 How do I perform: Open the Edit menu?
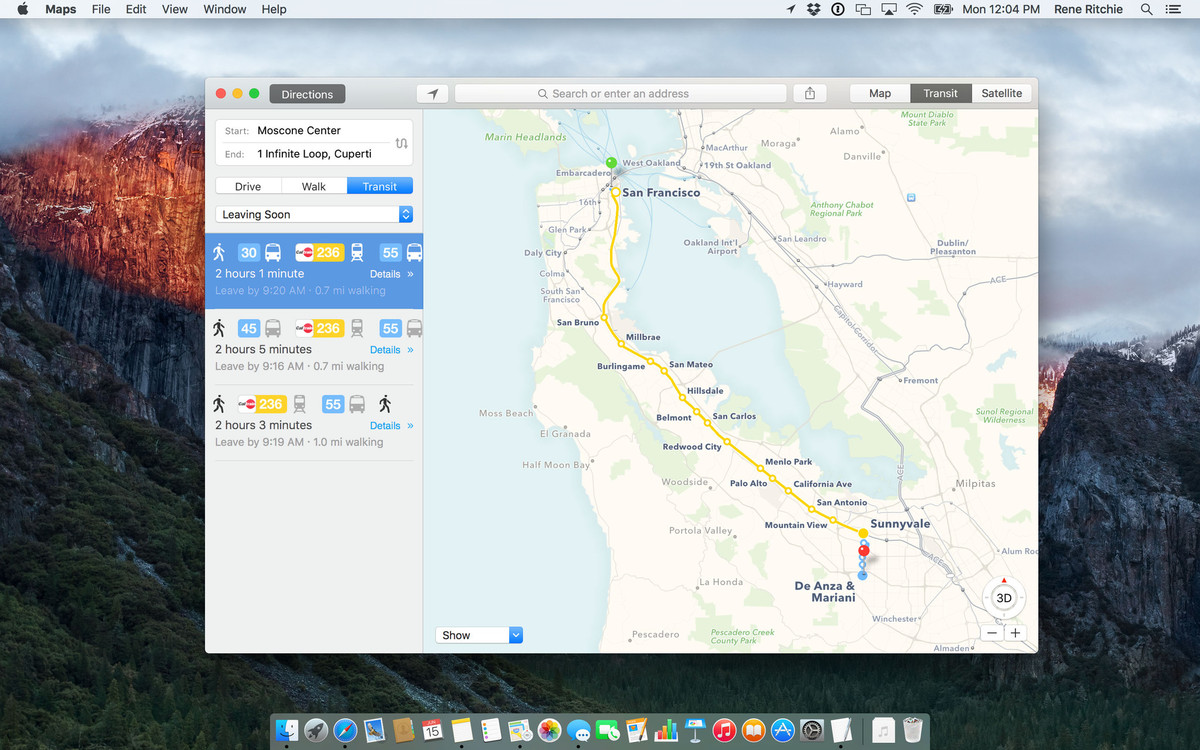click(136, 9)
